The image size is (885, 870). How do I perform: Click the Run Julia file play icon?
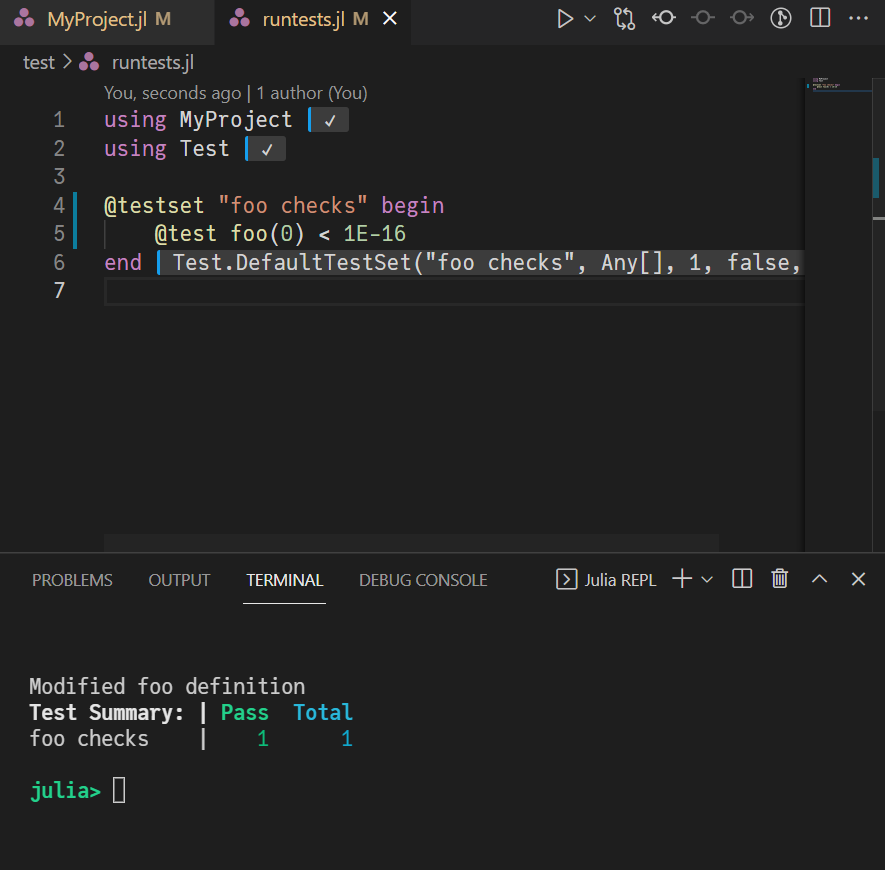pyautogui.click(x=565, y=18)
